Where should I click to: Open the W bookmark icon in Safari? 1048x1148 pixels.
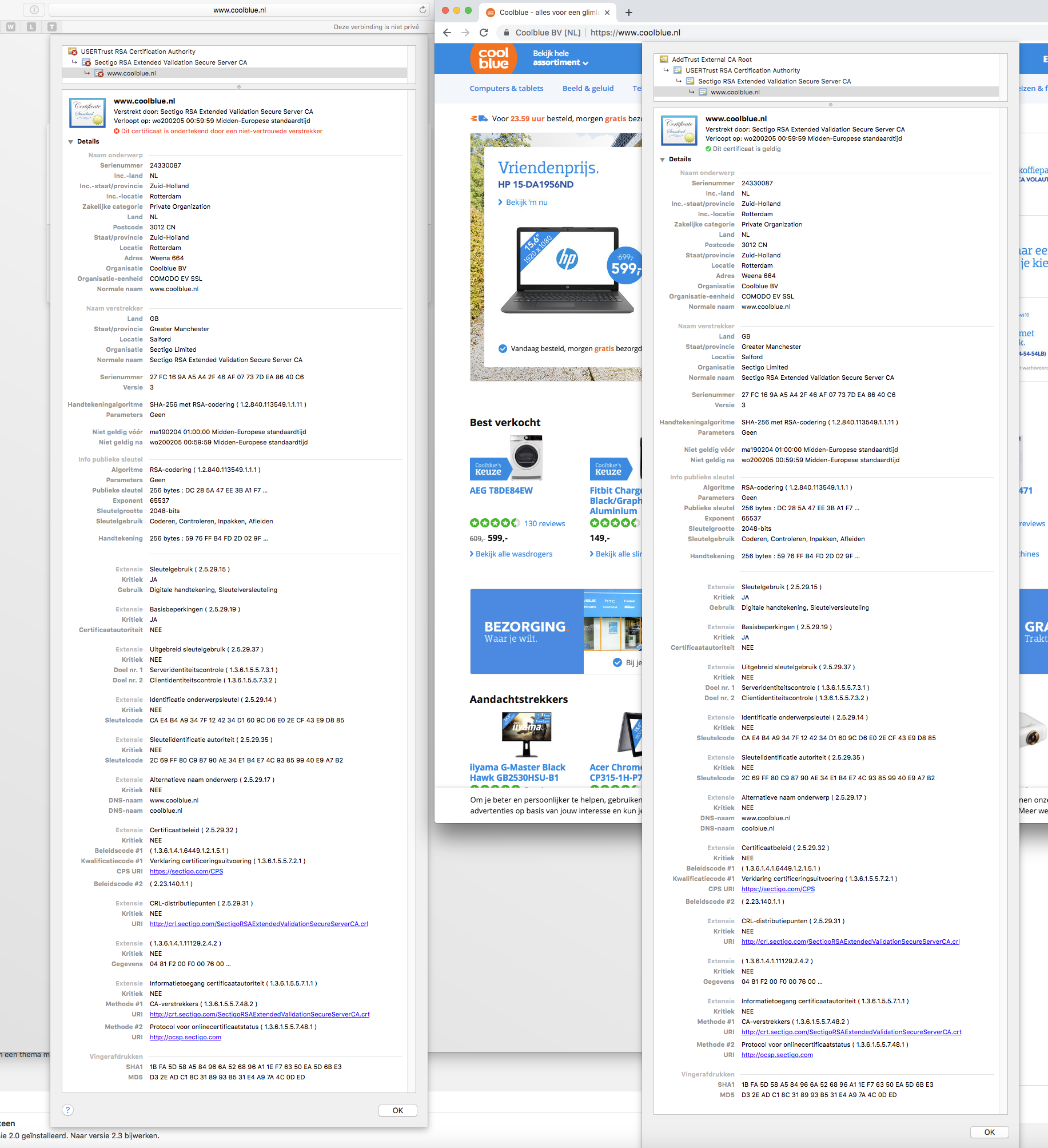(x=11, y=27)
